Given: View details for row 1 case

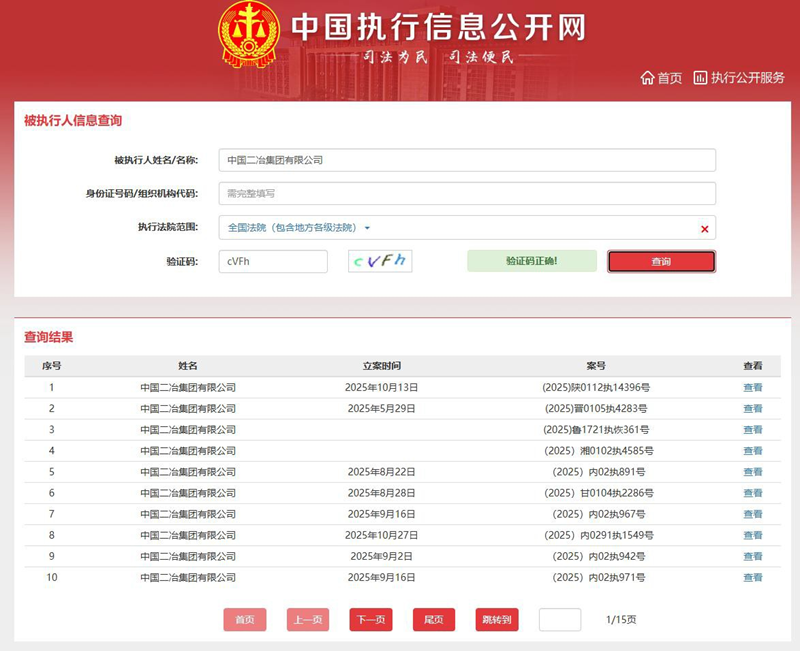Looking at the screenshot, I should [752, 388].
